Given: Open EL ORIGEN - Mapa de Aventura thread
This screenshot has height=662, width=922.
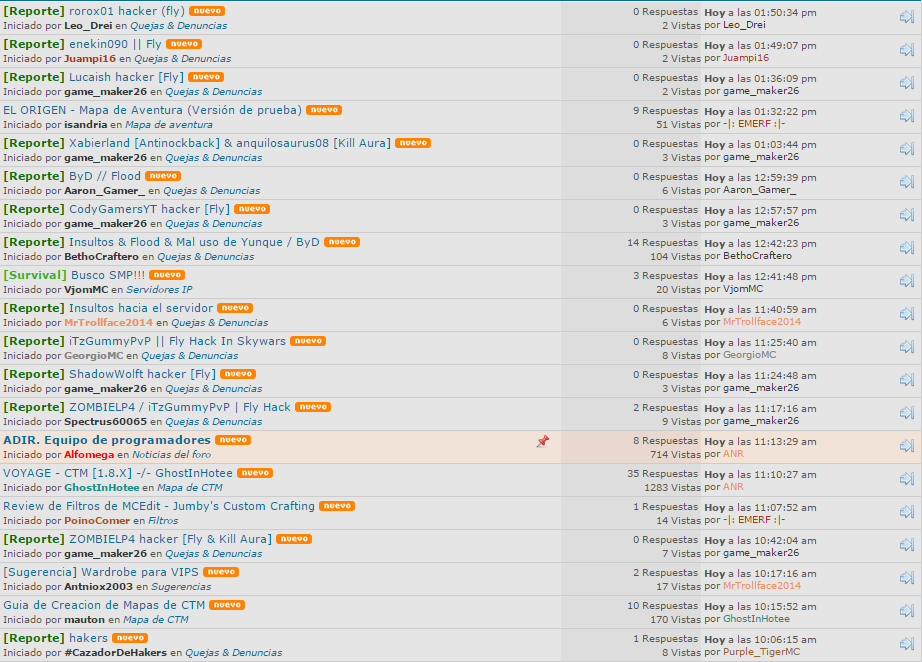Looking at the screenshot, I should [152, 110].
